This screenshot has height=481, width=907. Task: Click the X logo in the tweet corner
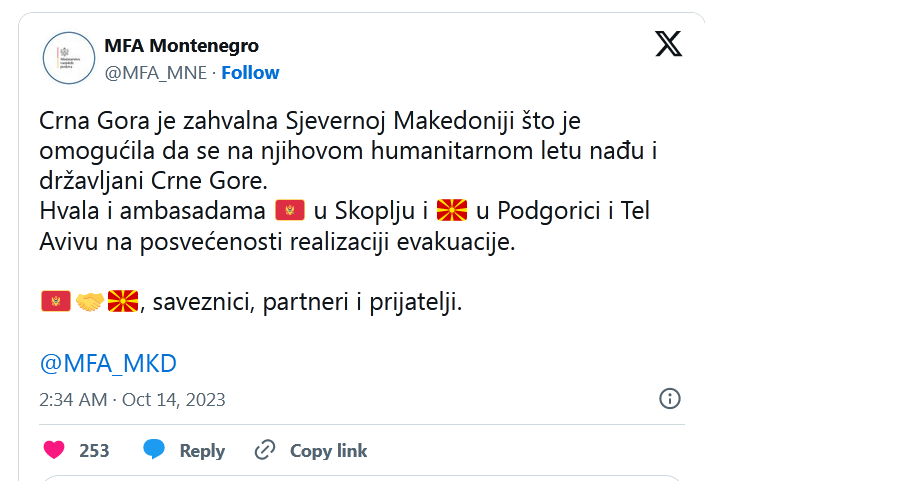click(x=668, y=44)
